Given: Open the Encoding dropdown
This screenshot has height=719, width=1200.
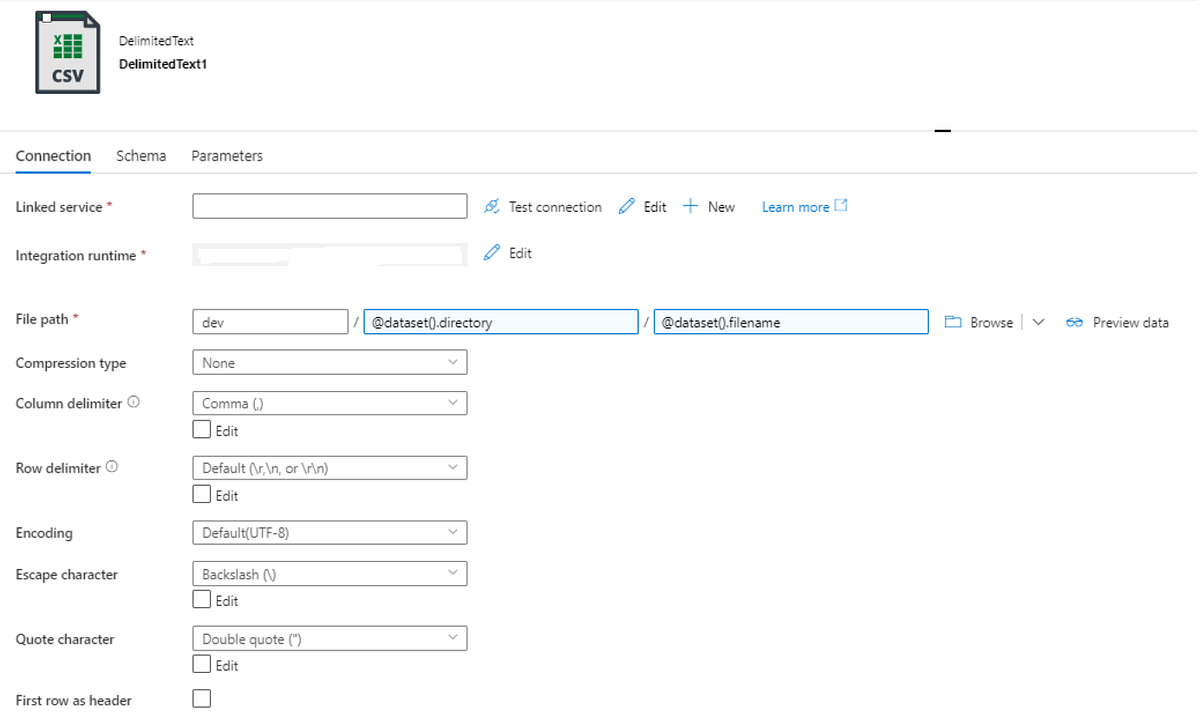Looking at the screenshot, I should [x=329, y=532].
